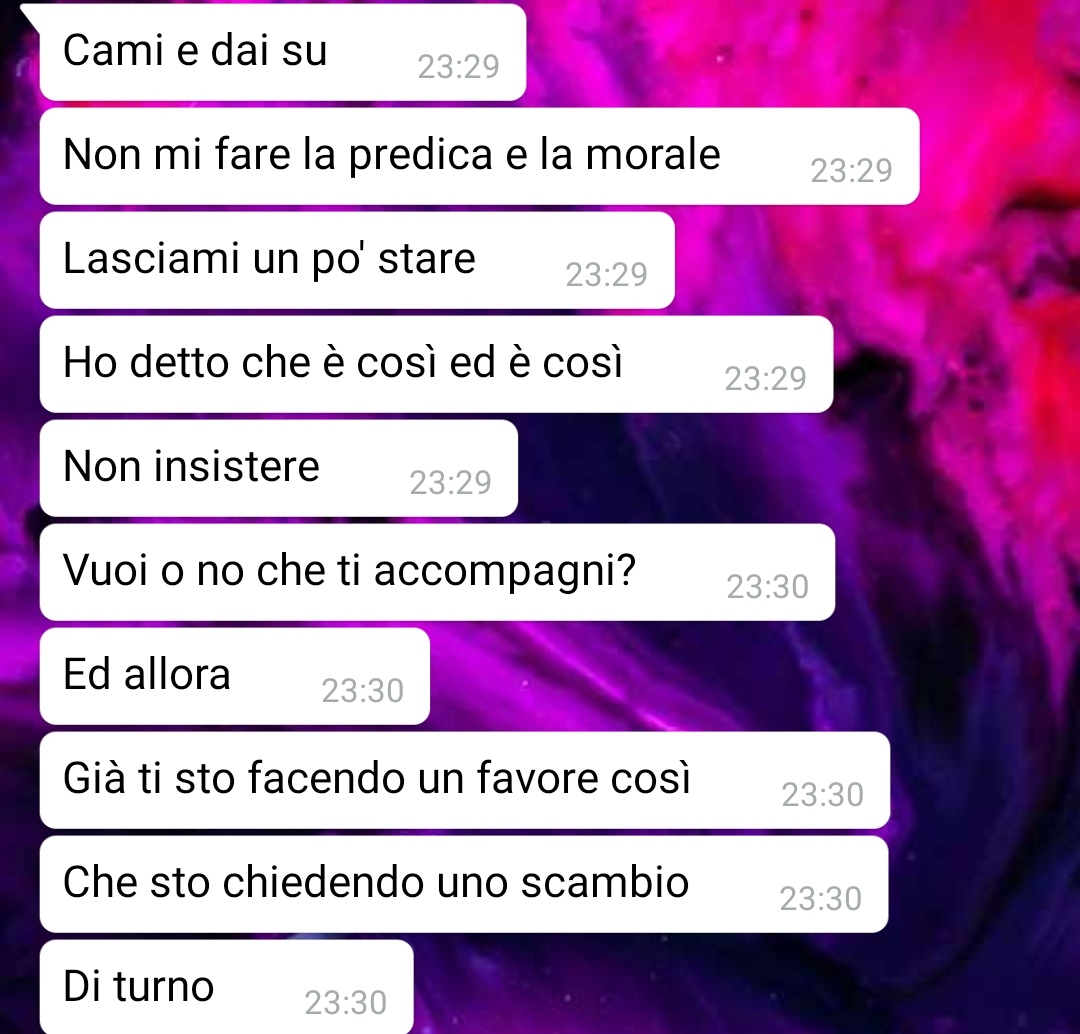Select the 'Che sto chiedendo uno scambio' bubble
This screenshot has width=1080, height=1034.
click(x=464, y=884)
